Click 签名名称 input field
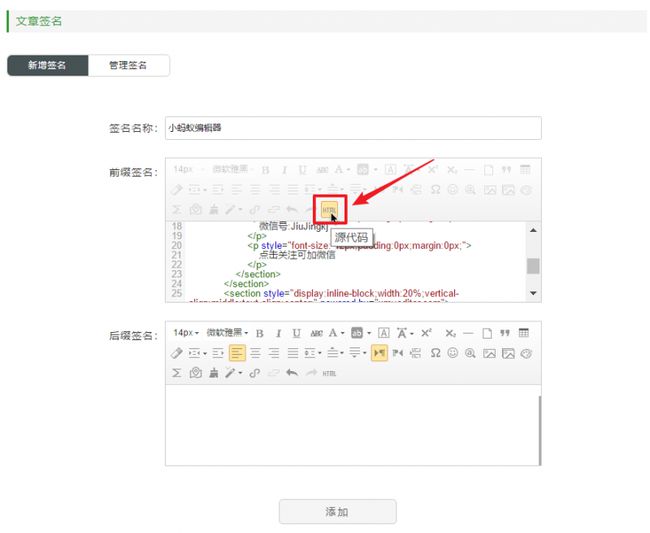This screenshot has height=533, width=650. click(x=353, y=128)
